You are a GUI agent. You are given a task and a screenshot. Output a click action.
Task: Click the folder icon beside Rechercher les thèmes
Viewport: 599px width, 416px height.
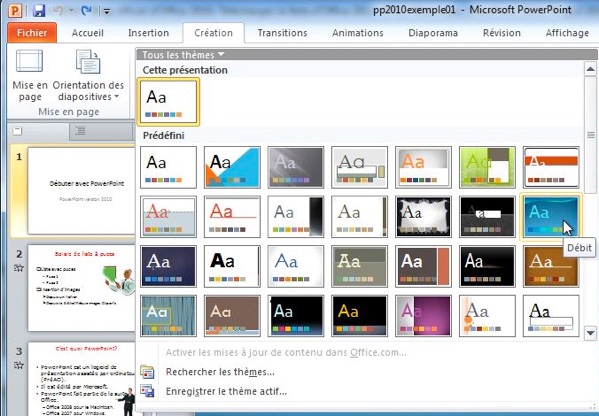[147, 372]
